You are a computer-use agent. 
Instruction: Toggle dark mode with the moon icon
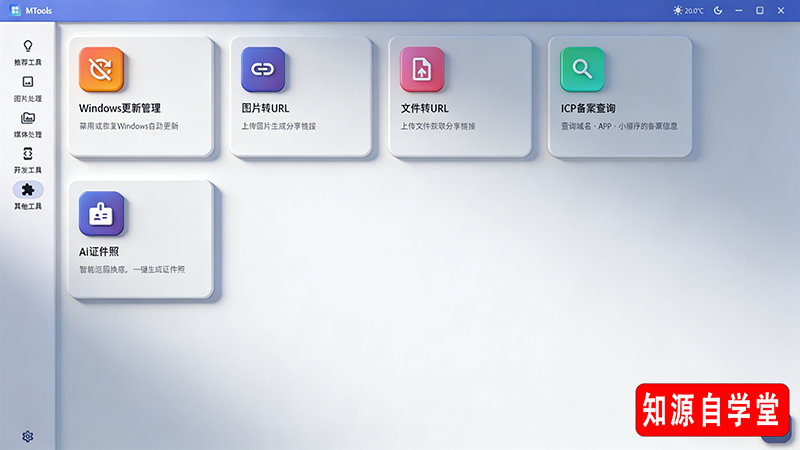pos(718,10)
